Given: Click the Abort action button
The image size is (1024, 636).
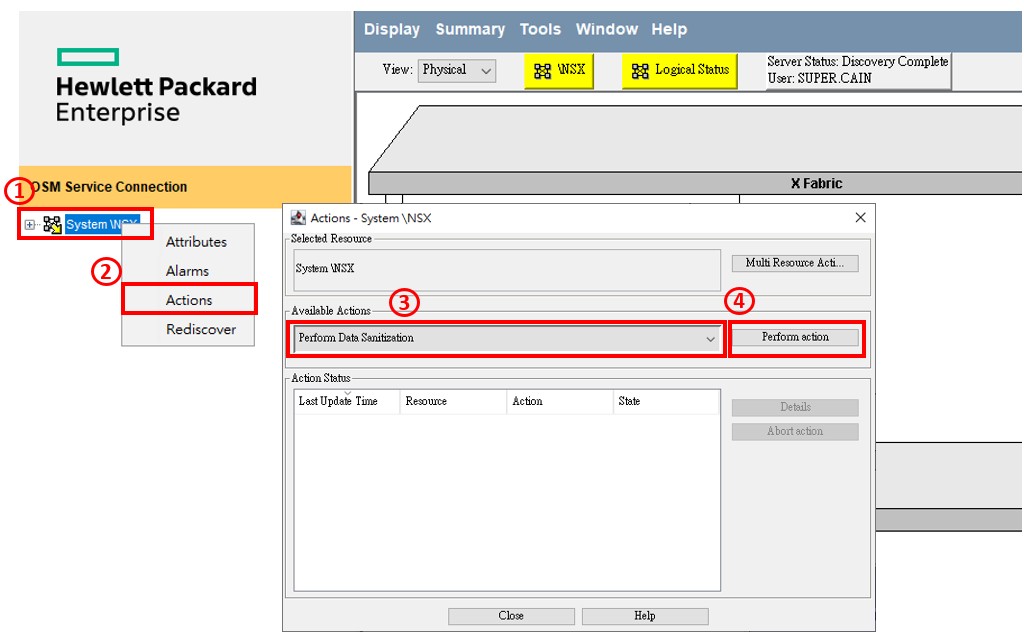Looking at the screenshot, I should point(795,432).
